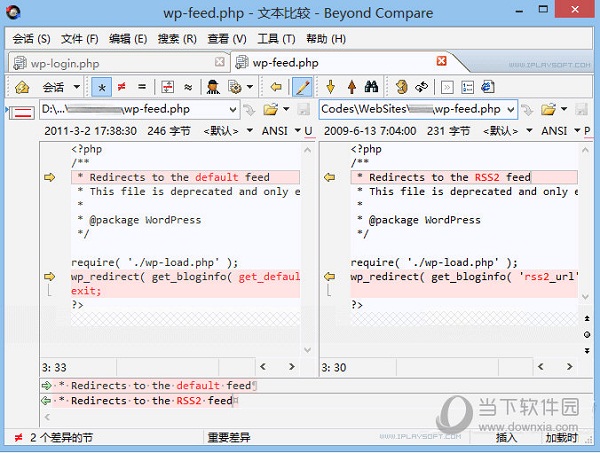Screen dimensions: 600x453
Task: Select the left 'exit;' line
Action: [x=185, y=291]
